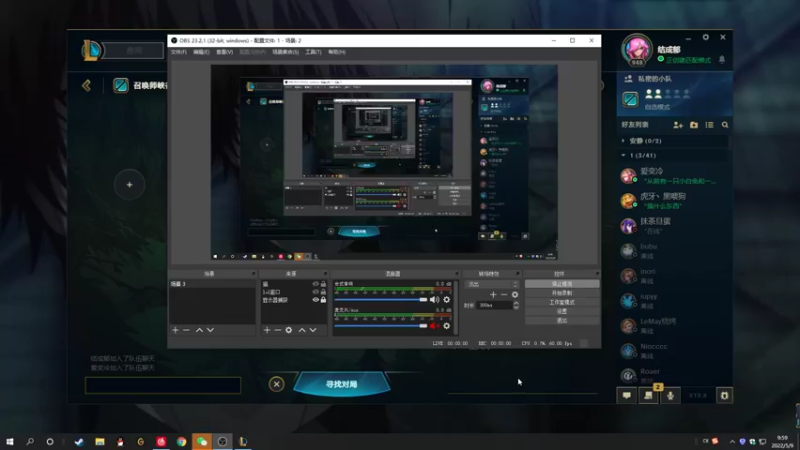Toggle the lock of 显示器捕获 source
The height and width of the screenshot is (450, 800).
[x=323, y=300]
